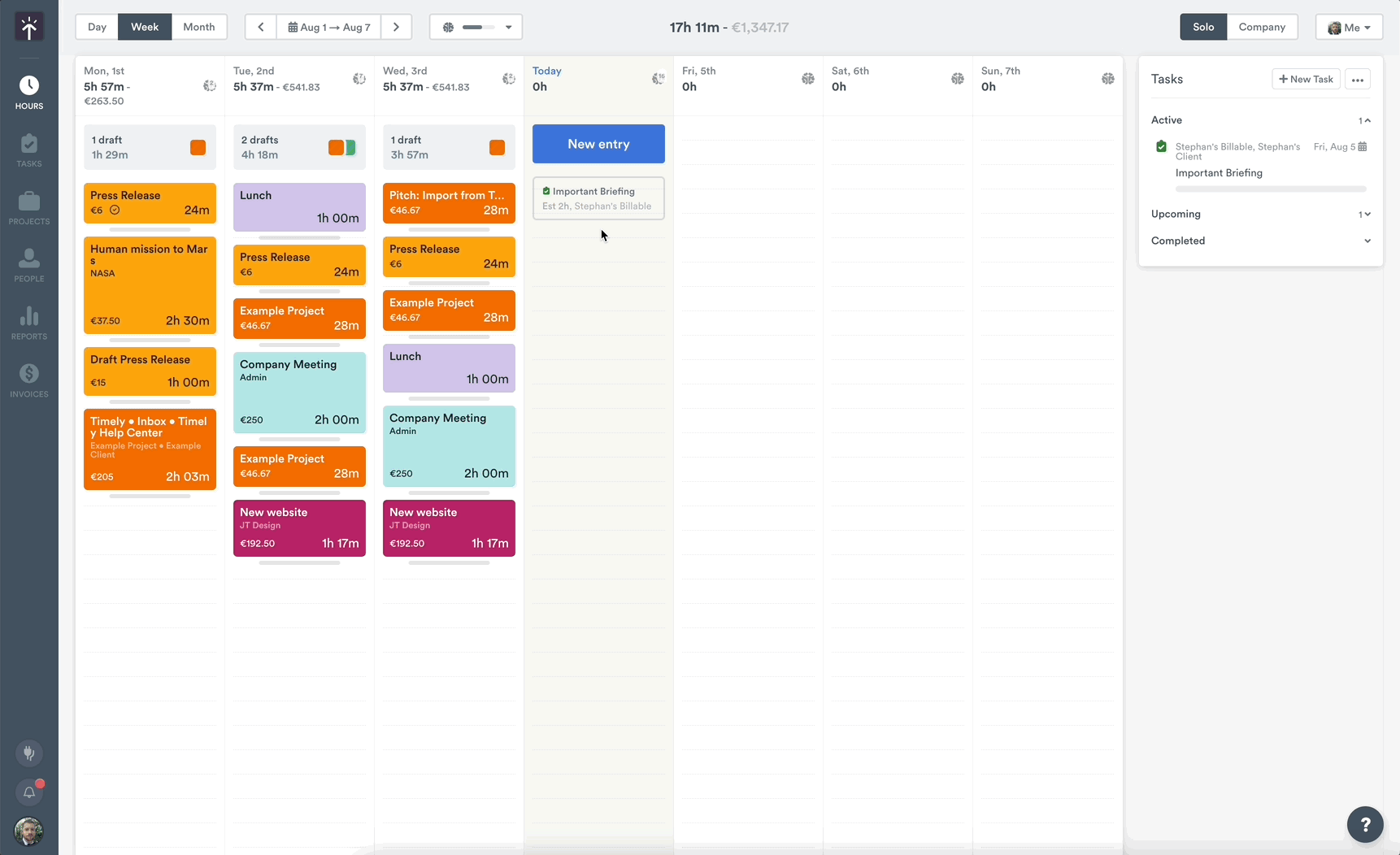This screenshot has width=1400, height=855.
Task: Check off the Stephan's Billable task
Action: click(x=1161, y=146)
